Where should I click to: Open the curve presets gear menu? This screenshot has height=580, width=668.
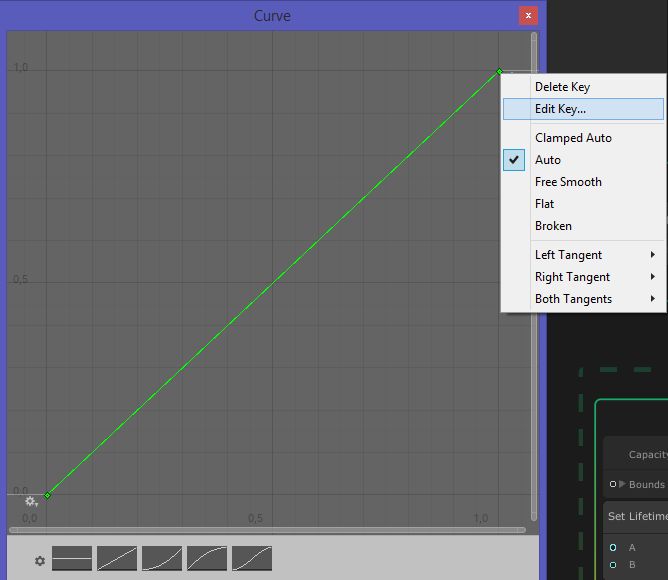(x=40, y=561)
